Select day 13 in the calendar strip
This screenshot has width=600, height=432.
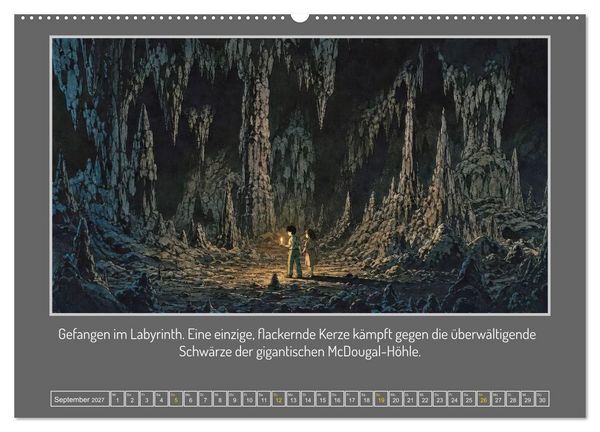click(x=293, y=399)
